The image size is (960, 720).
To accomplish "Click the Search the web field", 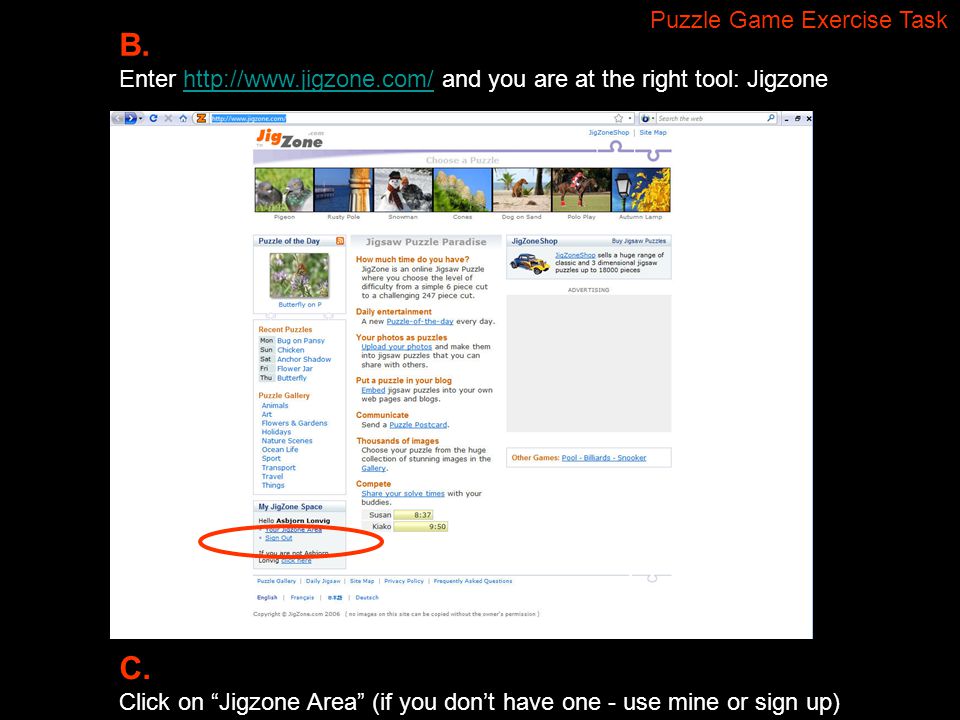I will tap(710, 118).
